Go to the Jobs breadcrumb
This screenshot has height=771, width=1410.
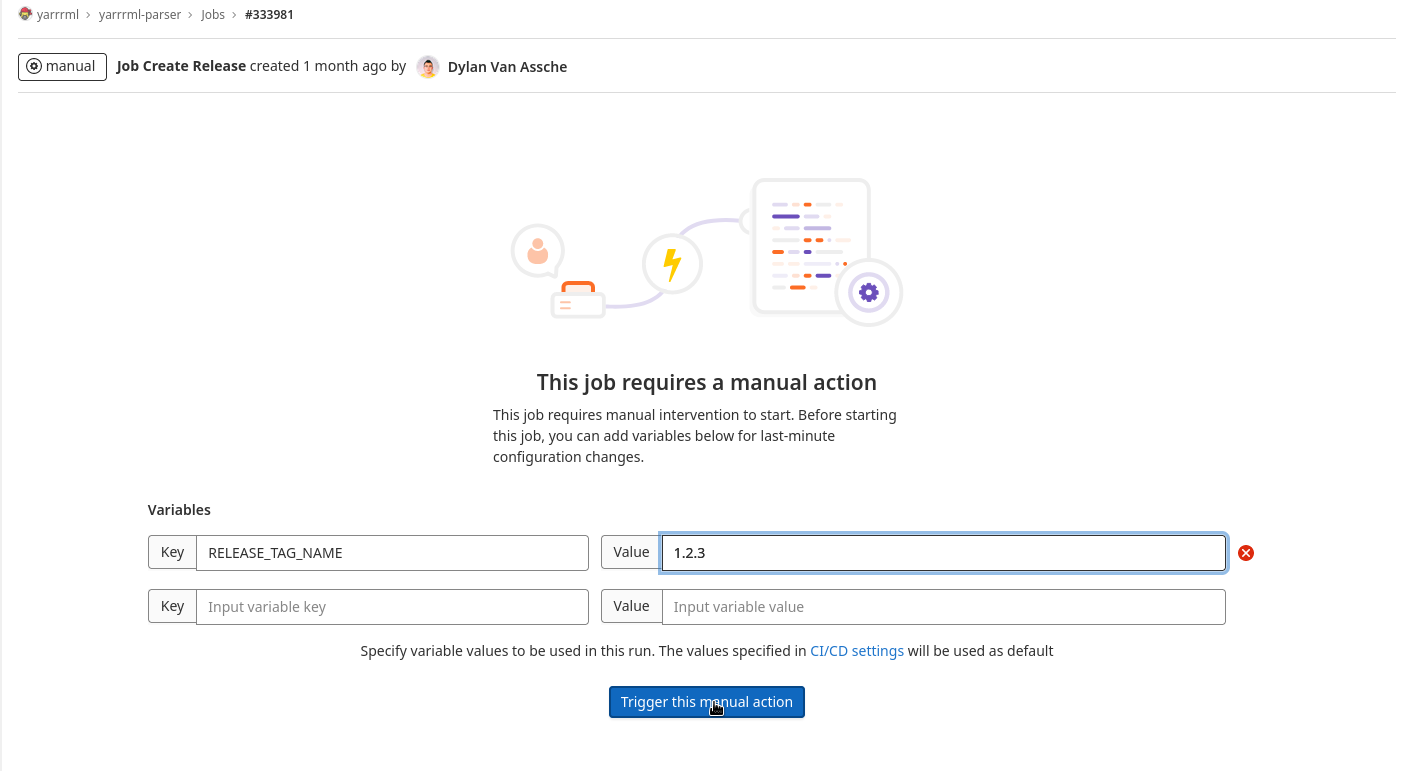click(212, 15)
